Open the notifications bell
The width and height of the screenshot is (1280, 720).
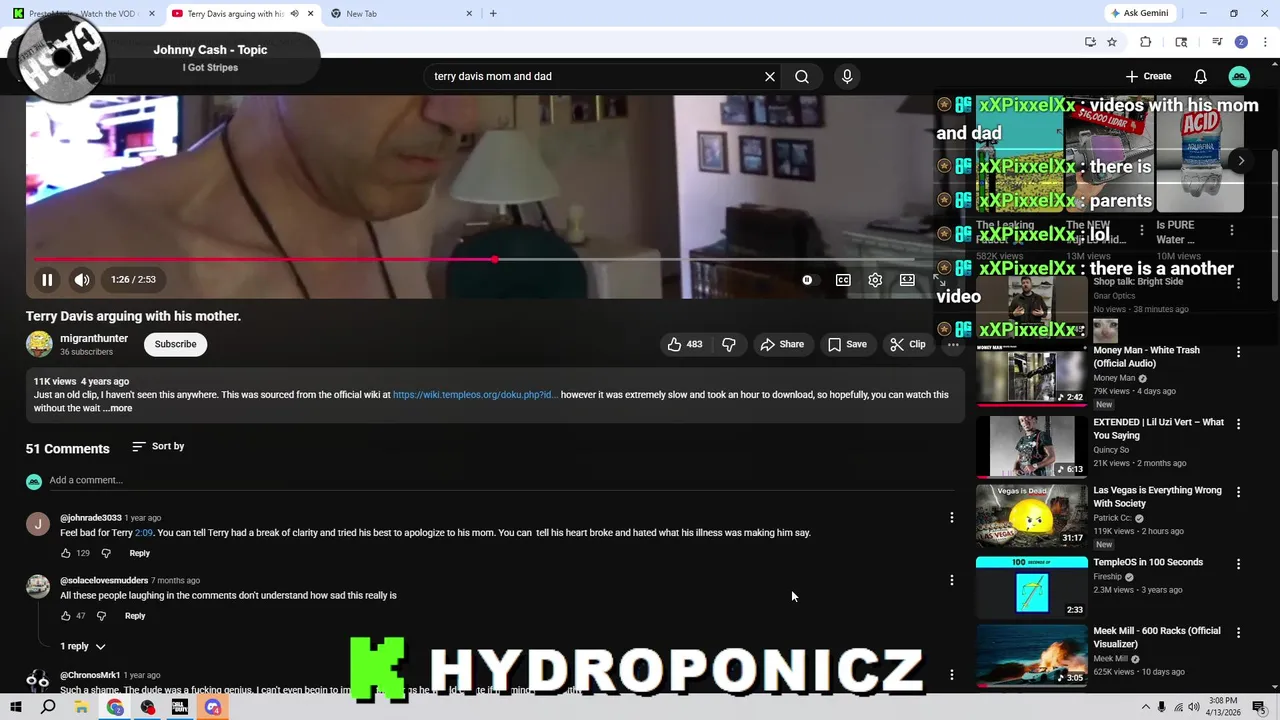tap(1201, 76)
